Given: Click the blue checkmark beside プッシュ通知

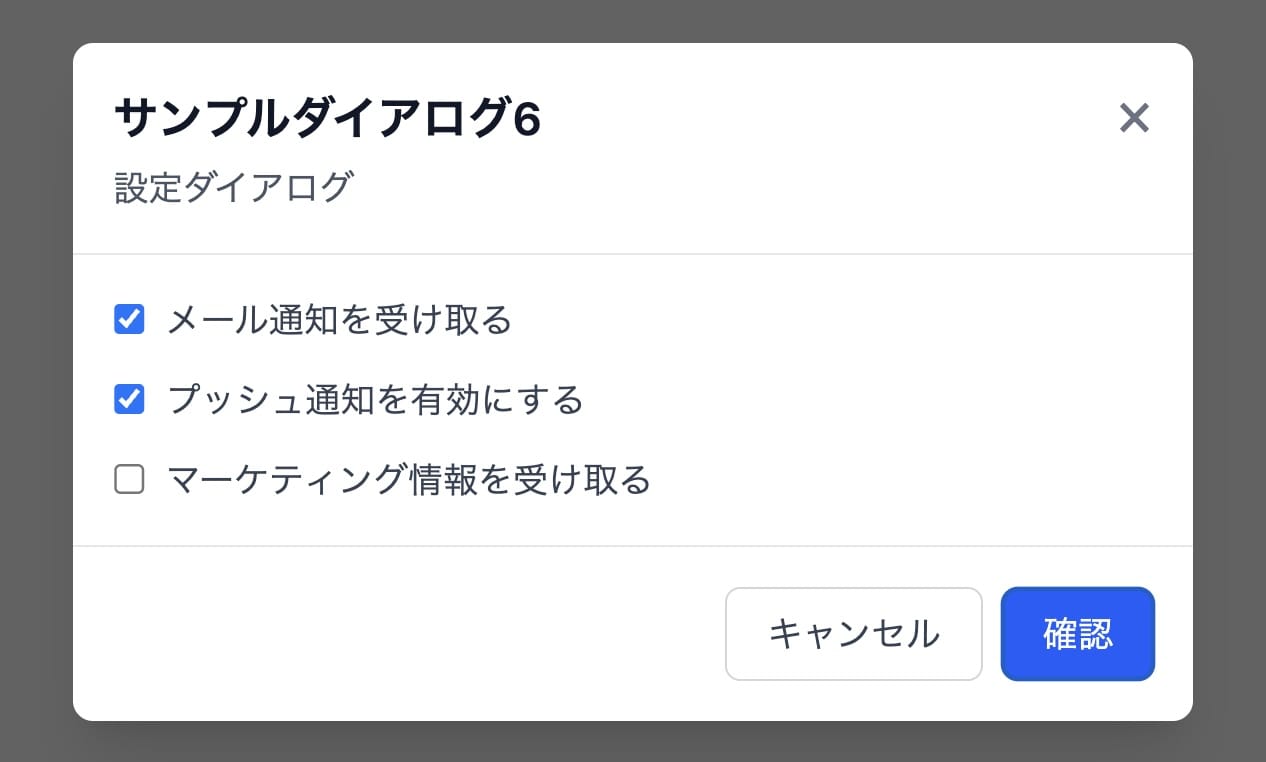Looking at the screenshot, I should pos(129,400).
